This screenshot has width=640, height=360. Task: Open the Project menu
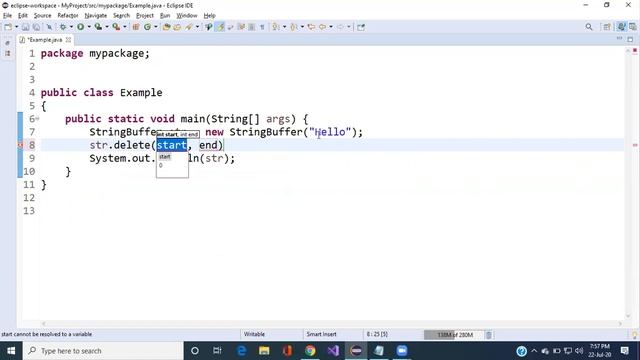click(145, 16)
